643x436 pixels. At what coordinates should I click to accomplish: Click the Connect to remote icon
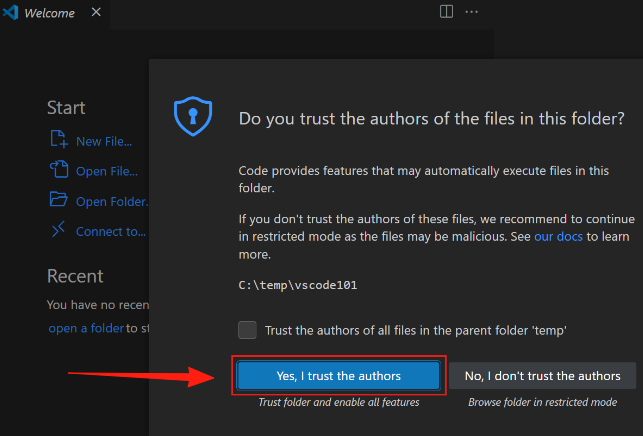pos(58,231)
